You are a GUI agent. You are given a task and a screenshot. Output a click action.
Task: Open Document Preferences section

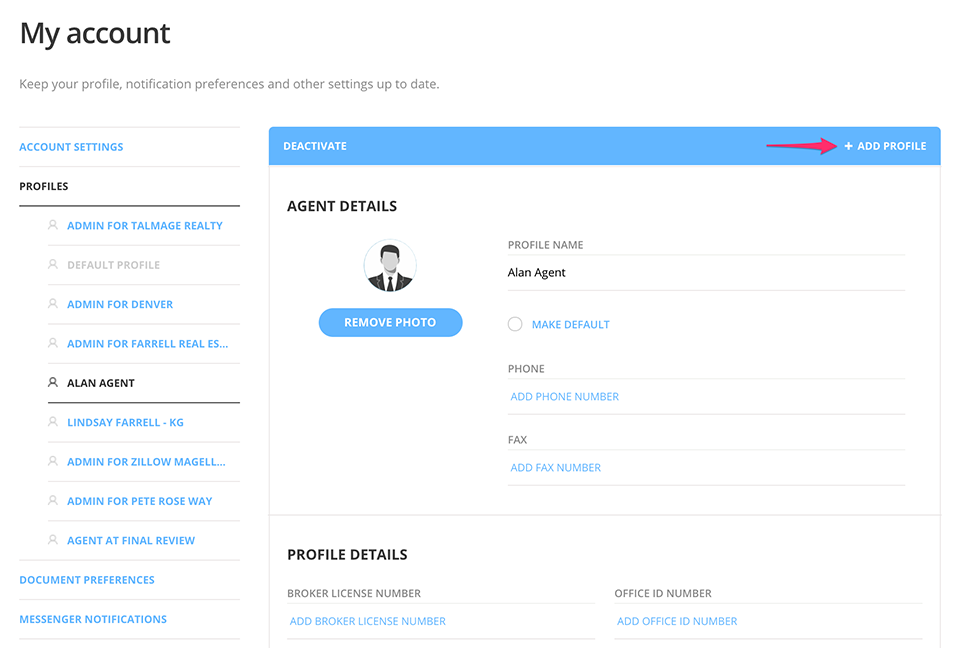(x=87, y=580)
